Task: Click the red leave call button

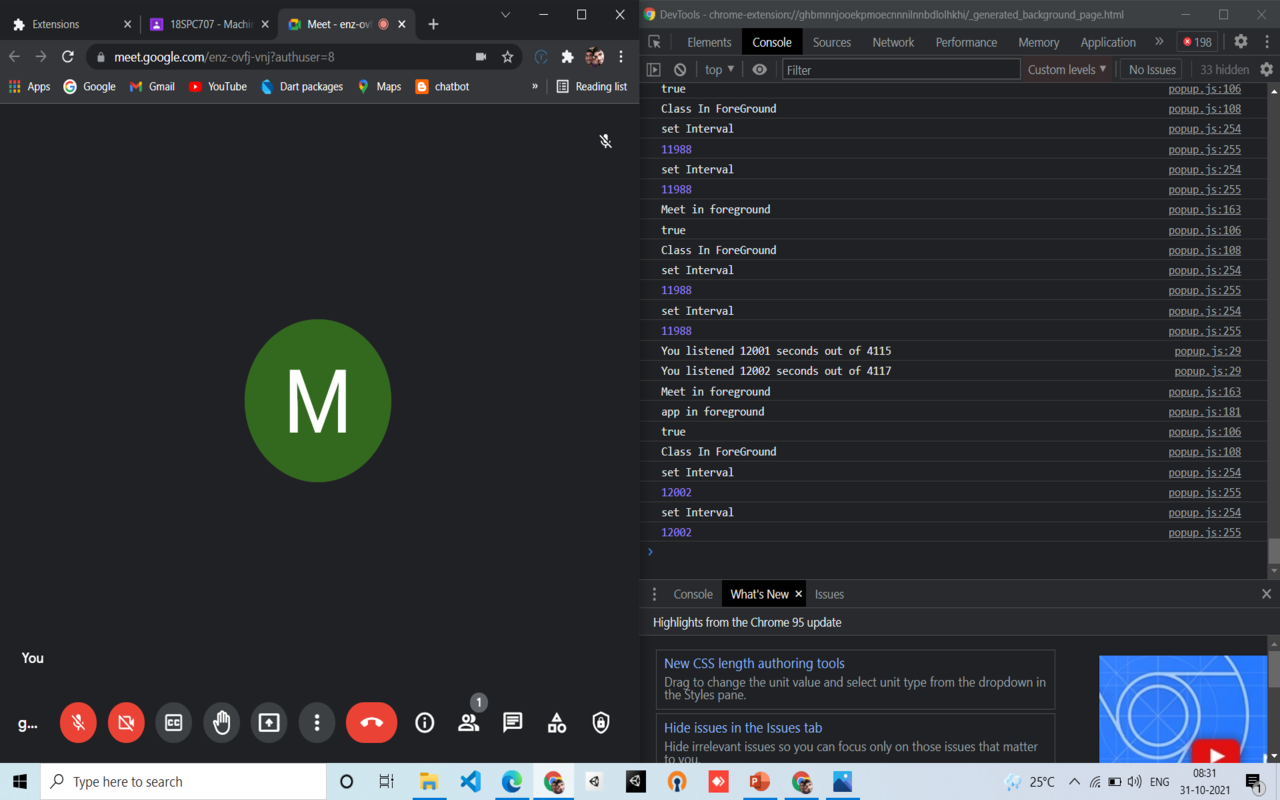Action: point(371,722)
